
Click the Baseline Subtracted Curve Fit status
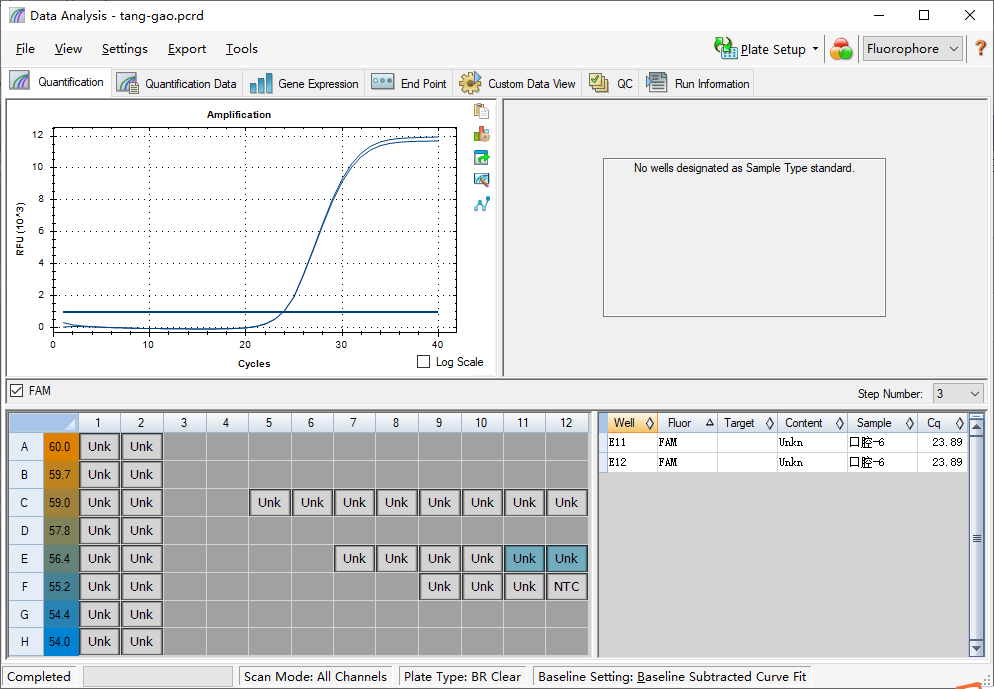tap(672, 676)
